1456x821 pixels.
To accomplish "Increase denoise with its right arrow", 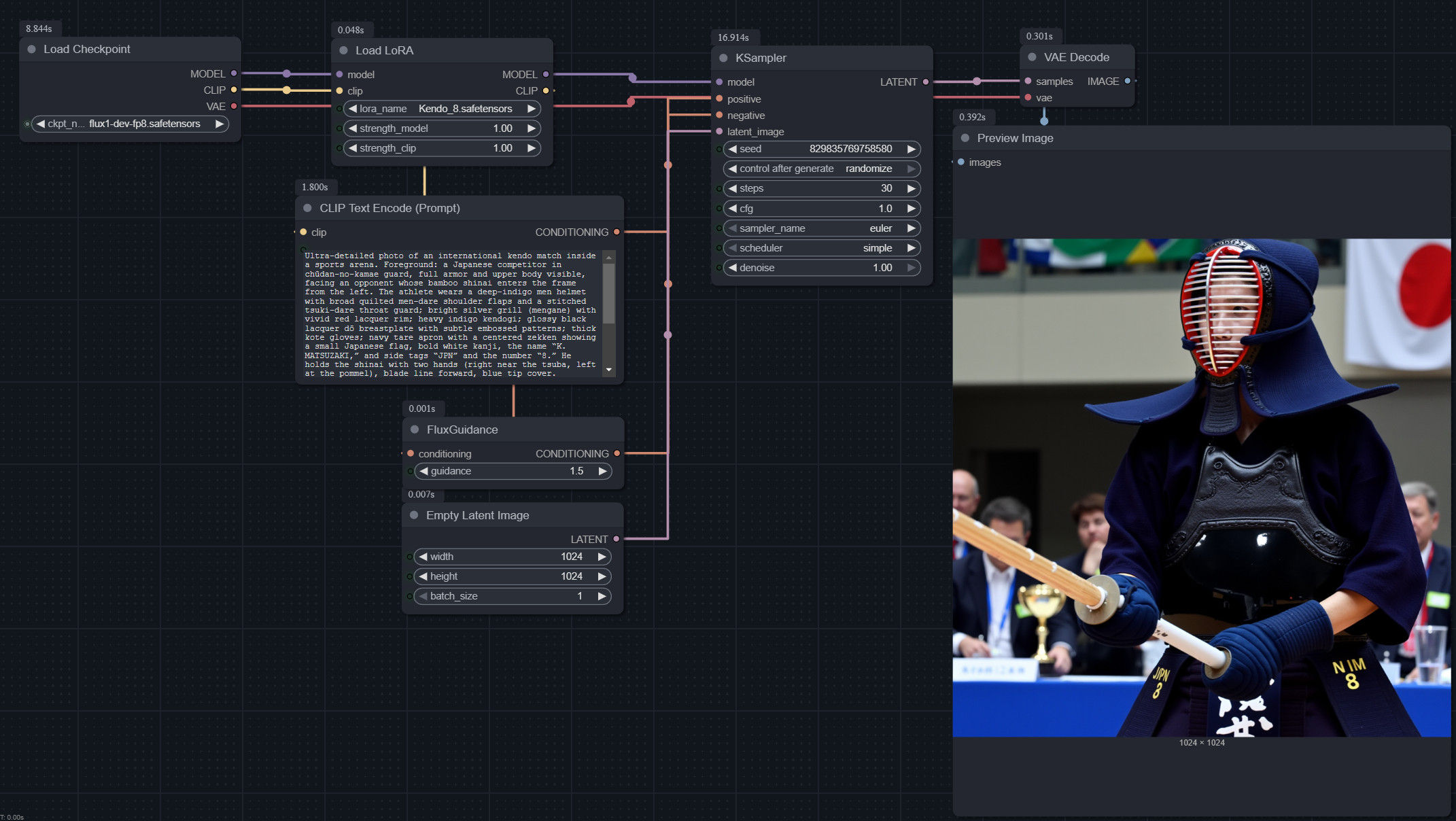I will (x=912, y=268).
